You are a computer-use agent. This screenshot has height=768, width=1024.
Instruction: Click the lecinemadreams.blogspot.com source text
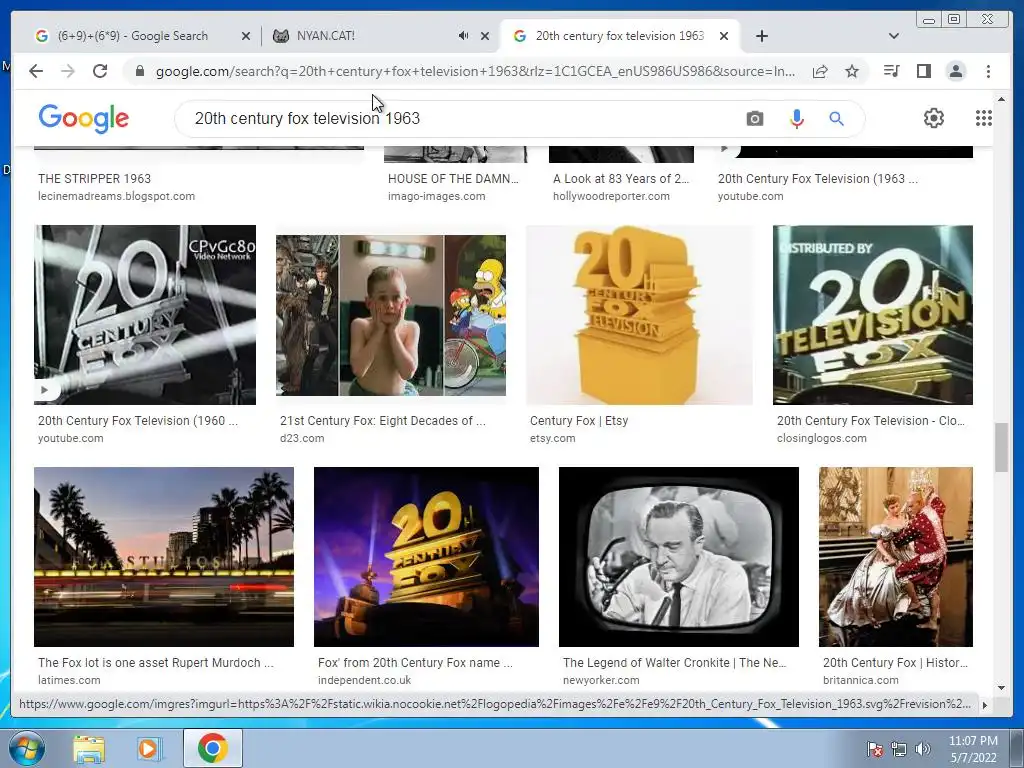116,197
